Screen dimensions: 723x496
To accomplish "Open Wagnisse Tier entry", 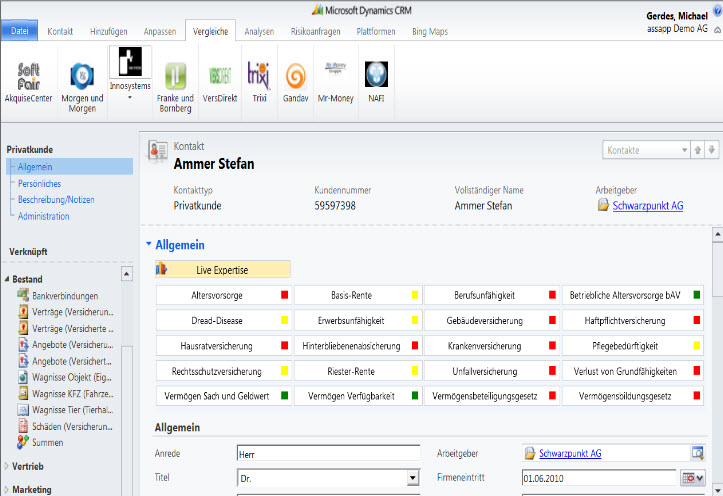I will pos(66,410).
